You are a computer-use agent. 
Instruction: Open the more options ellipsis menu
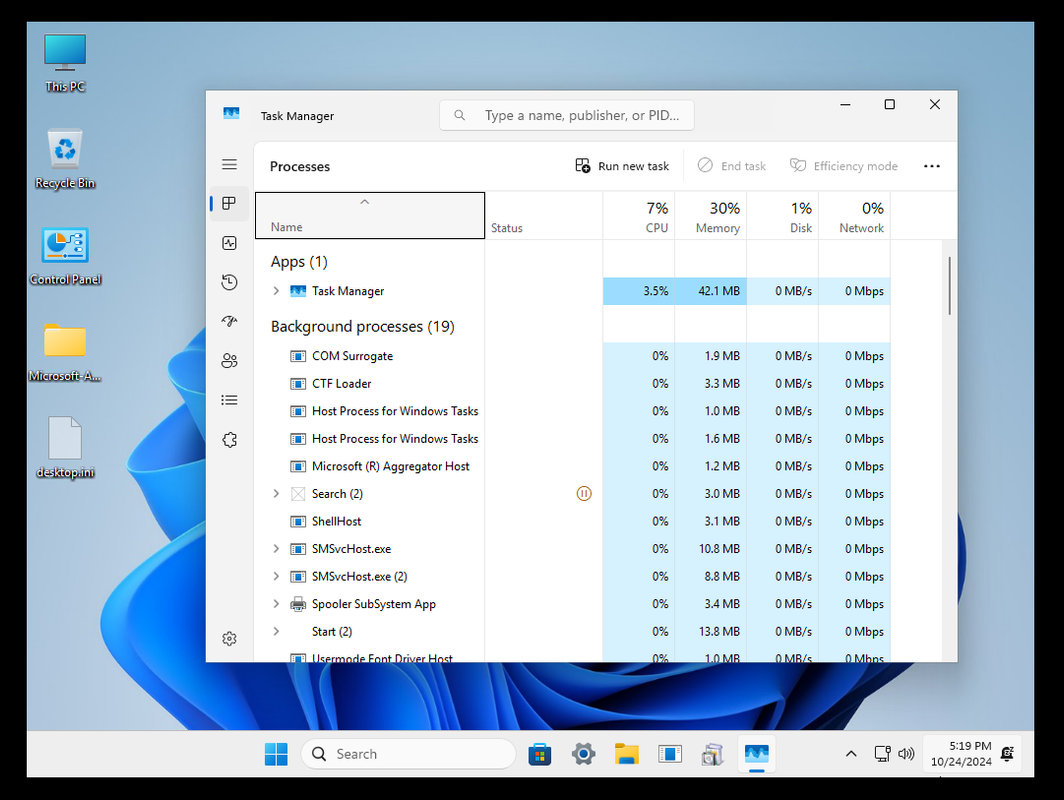click(932, 166)
